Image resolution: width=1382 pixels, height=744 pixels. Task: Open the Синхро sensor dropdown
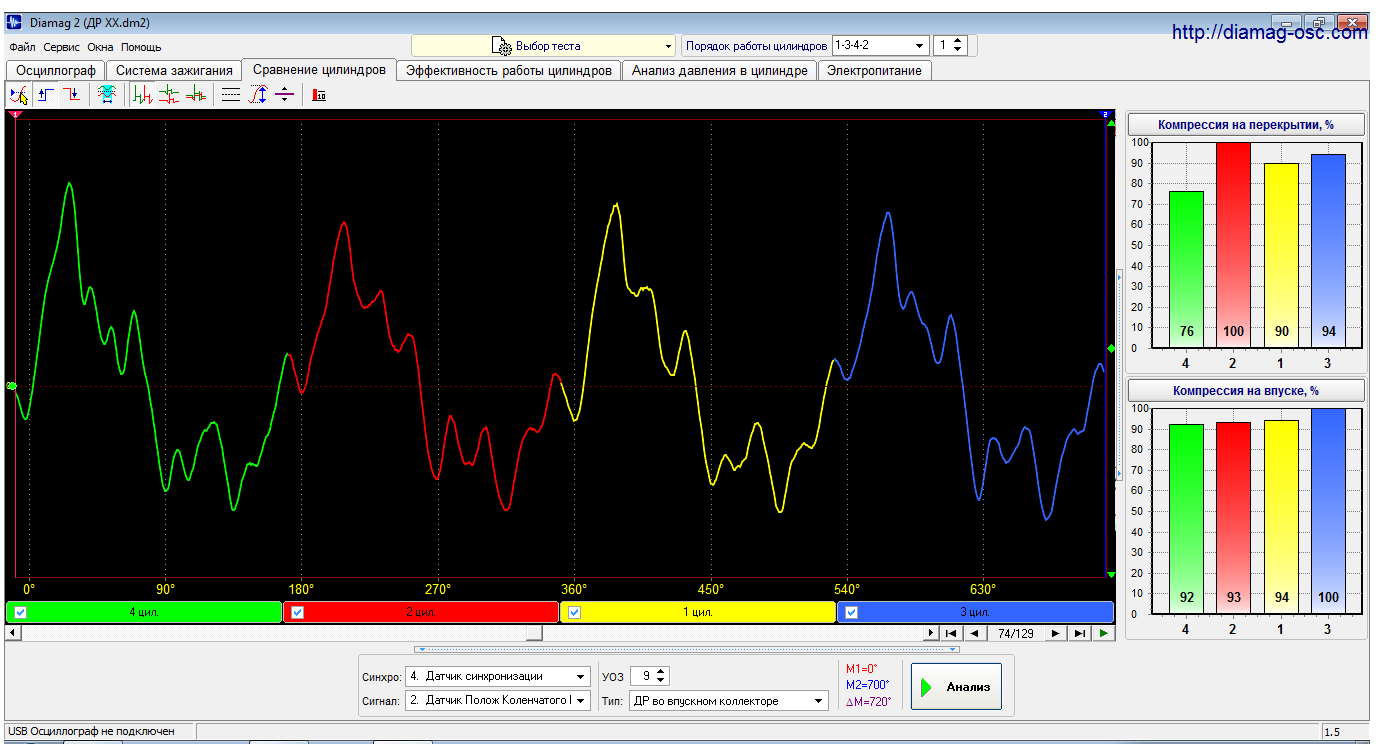pyautogui.click(x=498, y=677)
